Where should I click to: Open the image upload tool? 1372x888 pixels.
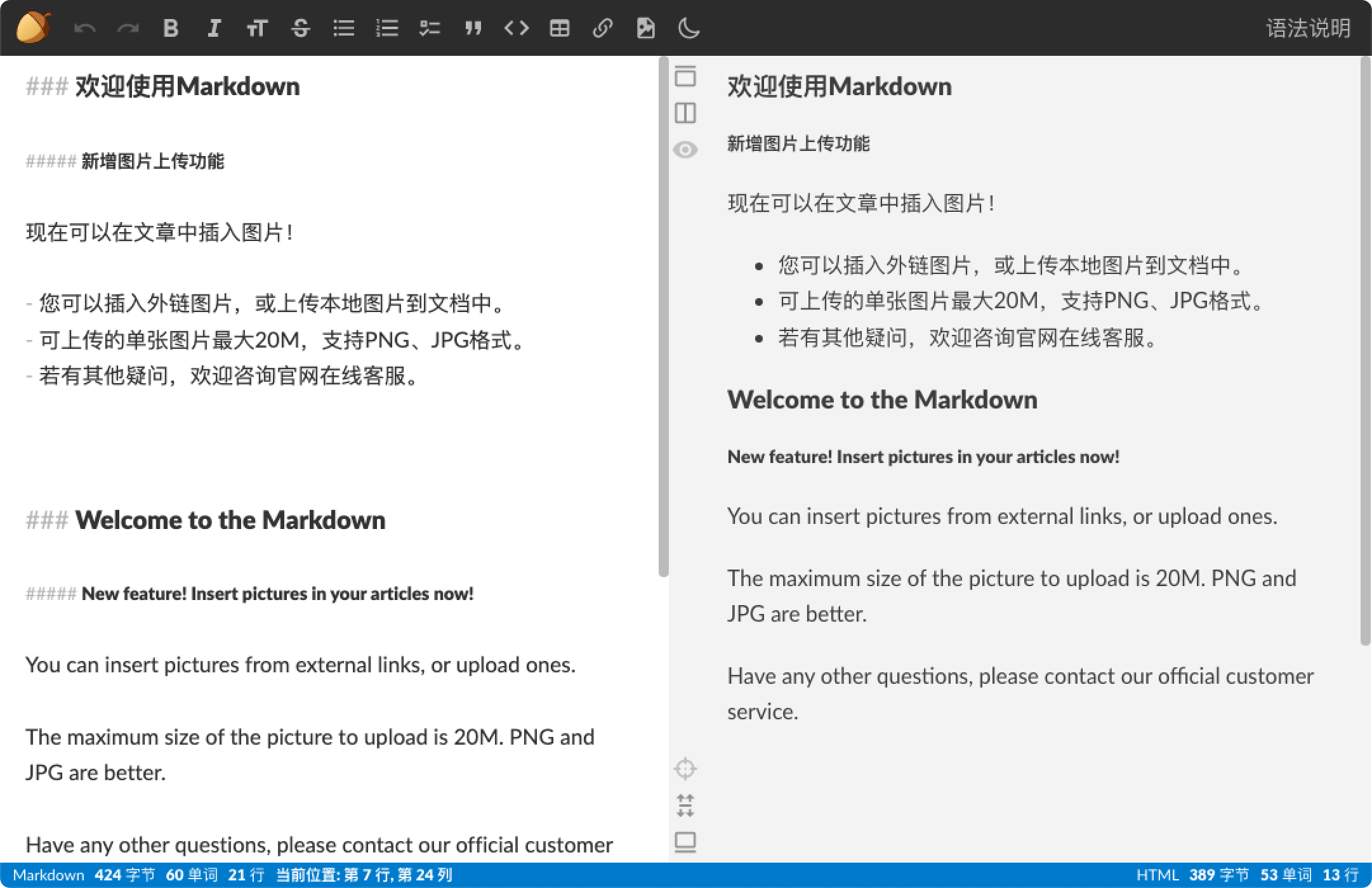click(x=645, y=28)
